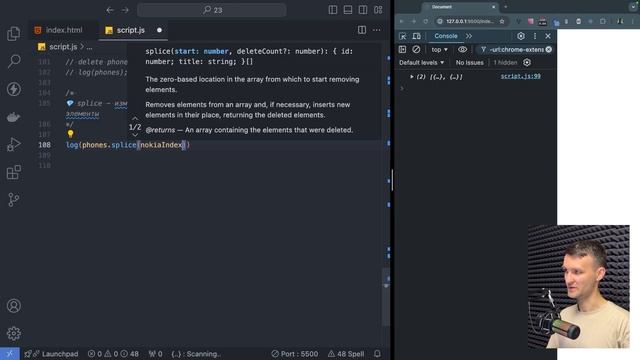The width and height of the screenshot is (640, 360).
Task: Open a new Chrome tab
Action: pos(506,7)
